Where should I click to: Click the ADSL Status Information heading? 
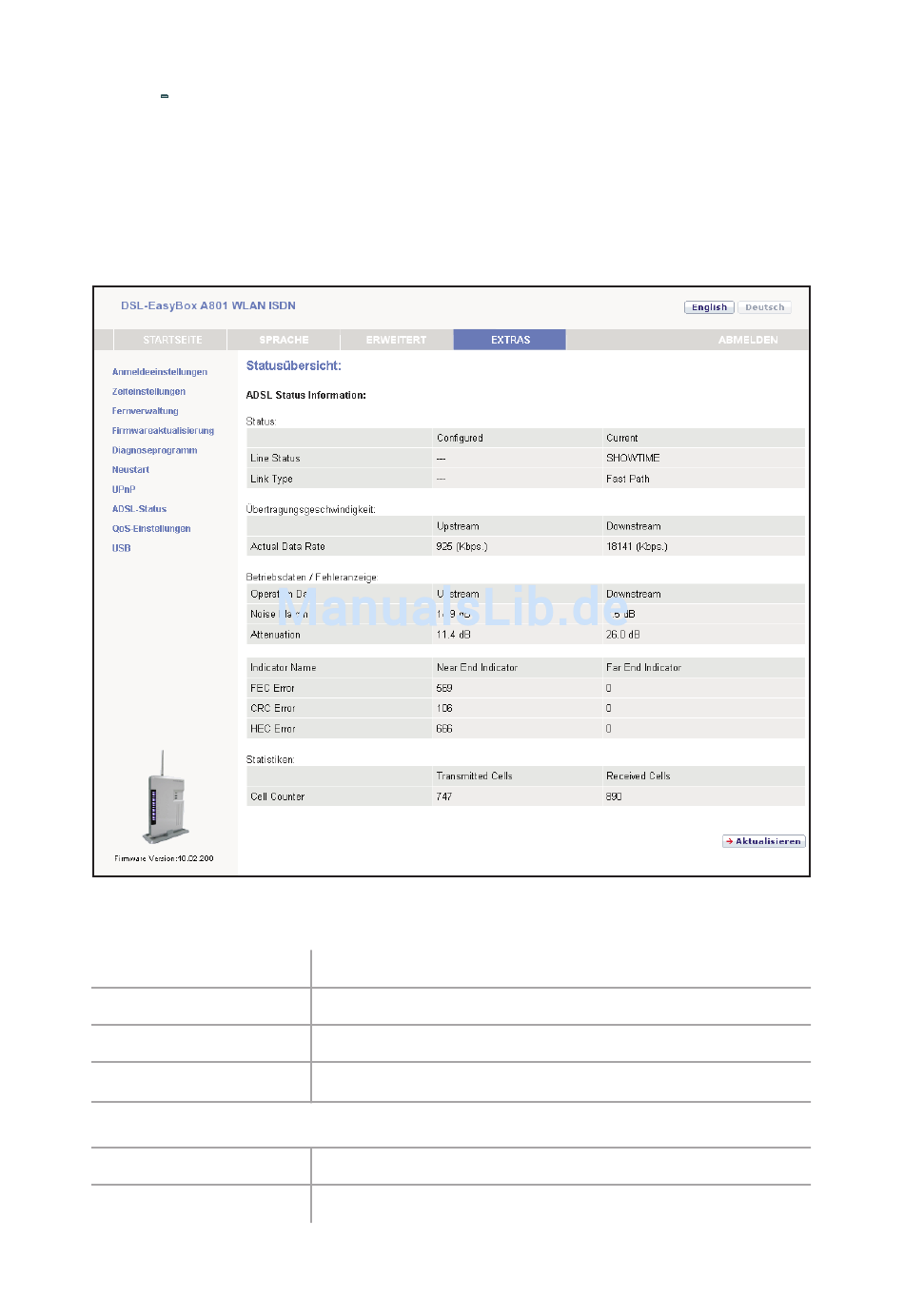[x=305, y=395]
